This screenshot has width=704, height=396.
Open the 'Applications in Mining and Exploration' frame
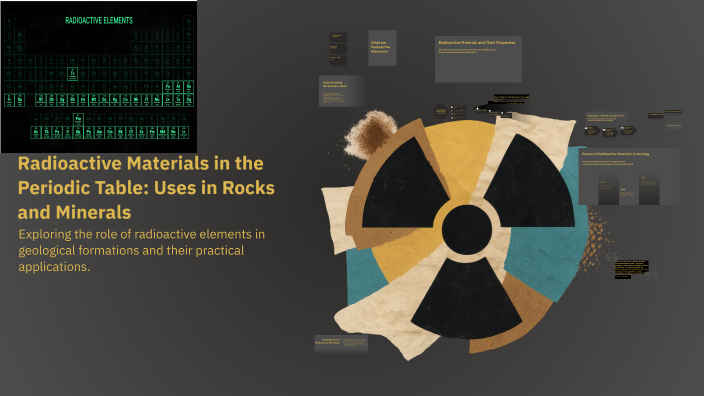pos(606,118)
